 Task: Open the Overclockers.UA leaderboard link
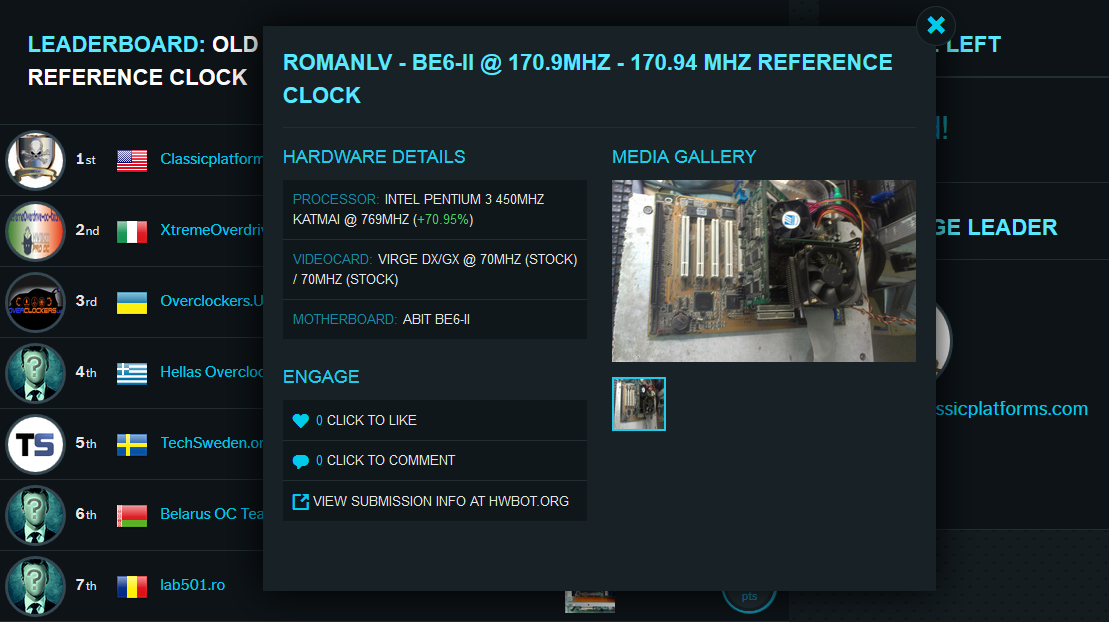tap(211, 301)
